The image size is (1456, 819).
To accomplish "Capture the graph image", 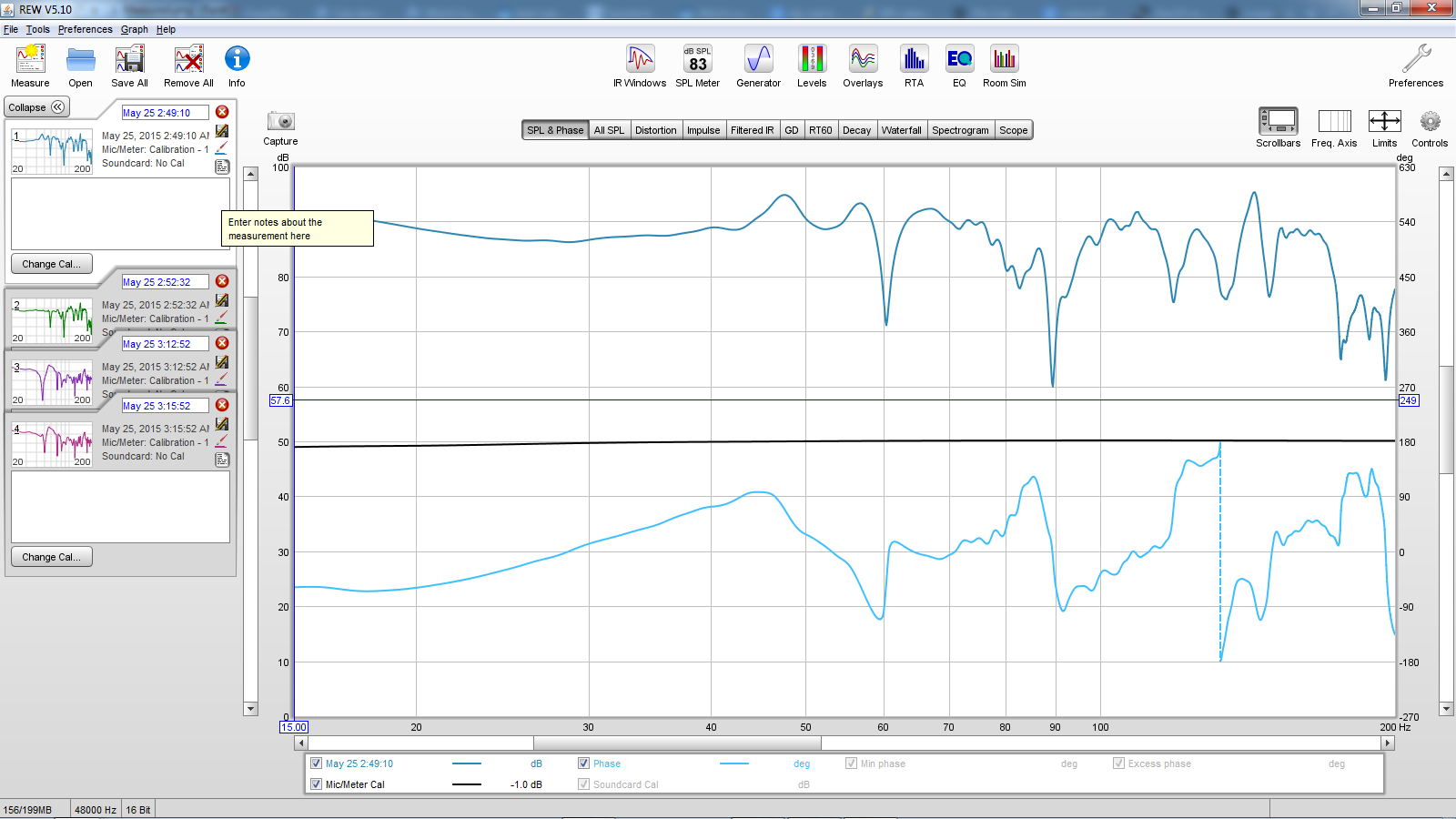I will pyautogui.click(x=280, y=127).
